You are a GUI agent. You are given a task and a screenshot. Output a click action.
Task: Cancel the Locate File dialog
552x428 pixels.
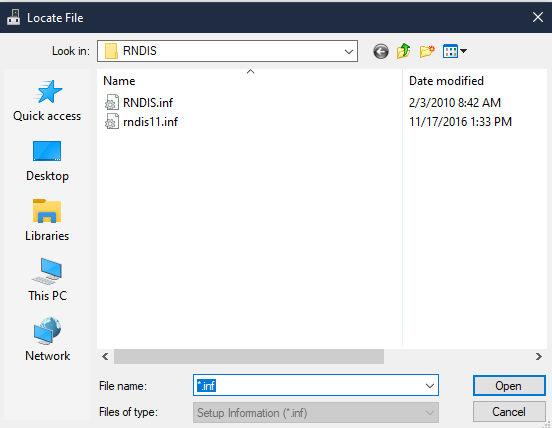click(x=509, y=411)
